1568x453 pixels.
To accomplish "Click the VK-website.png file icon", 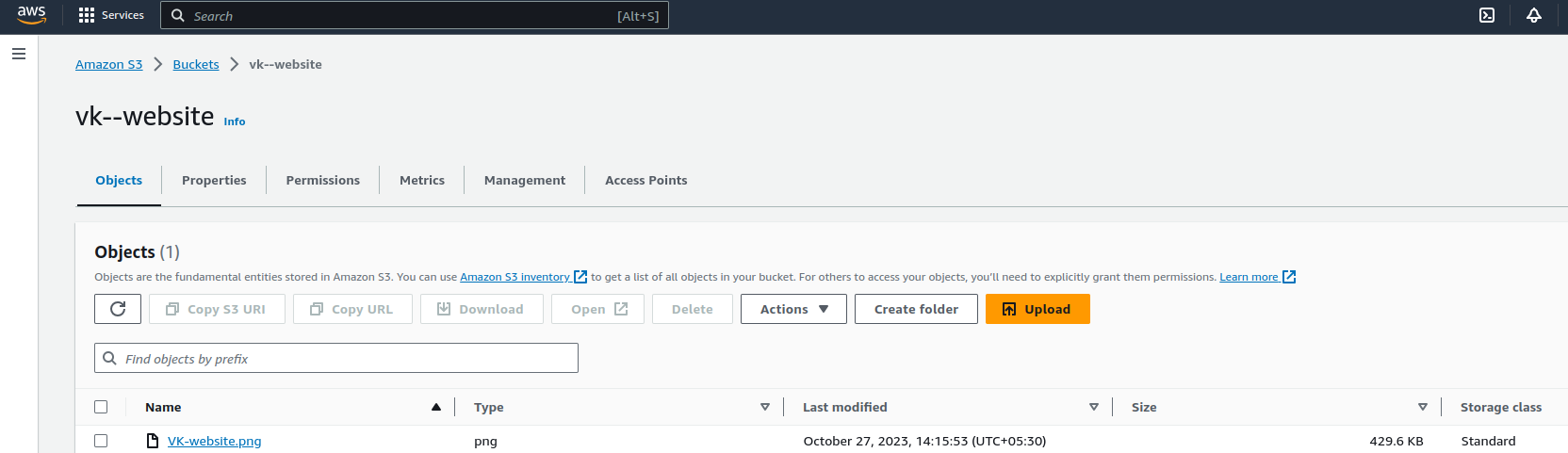I will pyautogui.click(x=153, y=441).
